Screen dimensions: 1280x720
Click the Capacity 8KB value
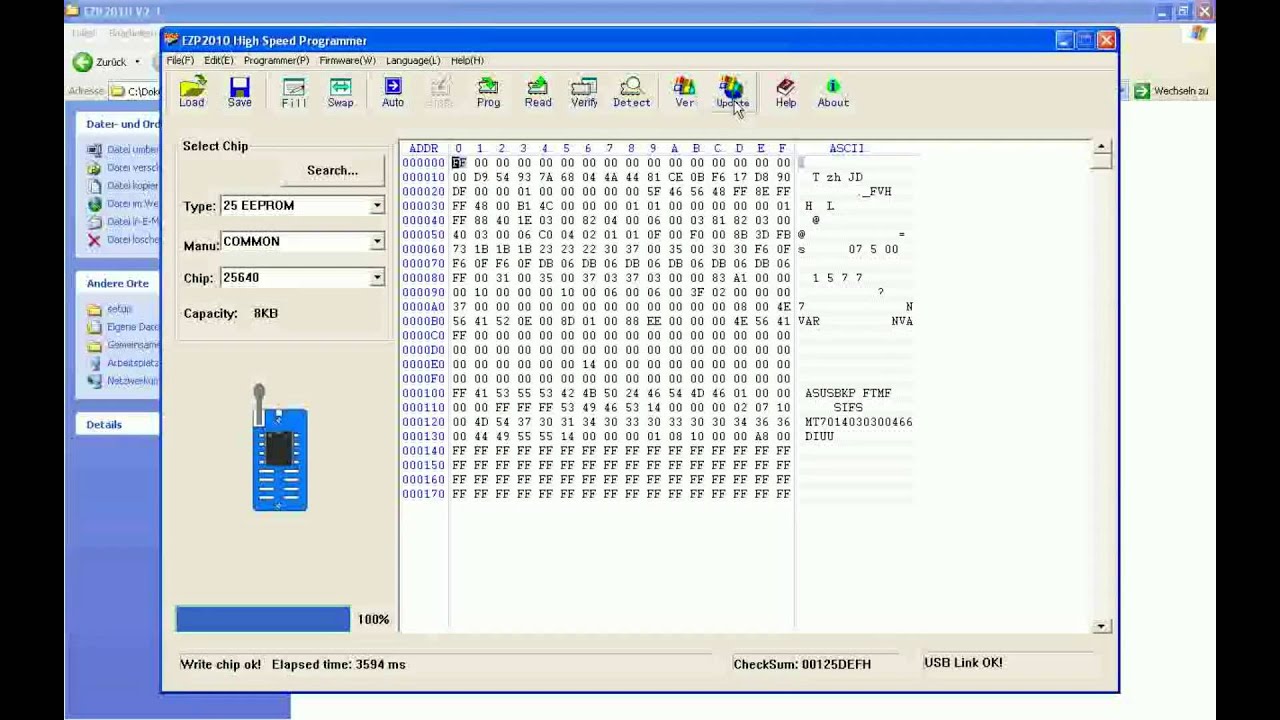click(265, 313)
